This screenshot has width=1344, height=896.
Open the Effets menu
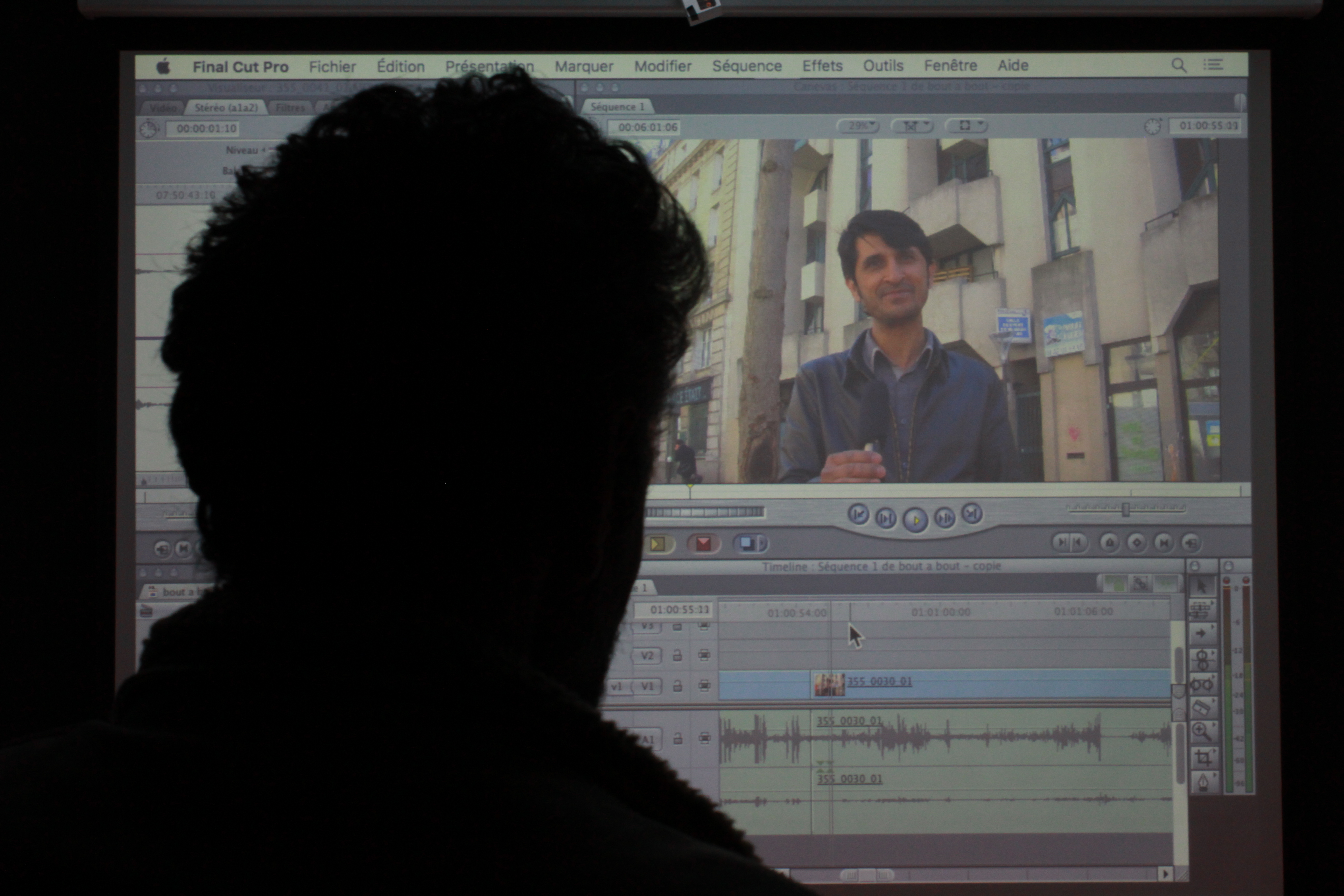(x=822, y=66)
